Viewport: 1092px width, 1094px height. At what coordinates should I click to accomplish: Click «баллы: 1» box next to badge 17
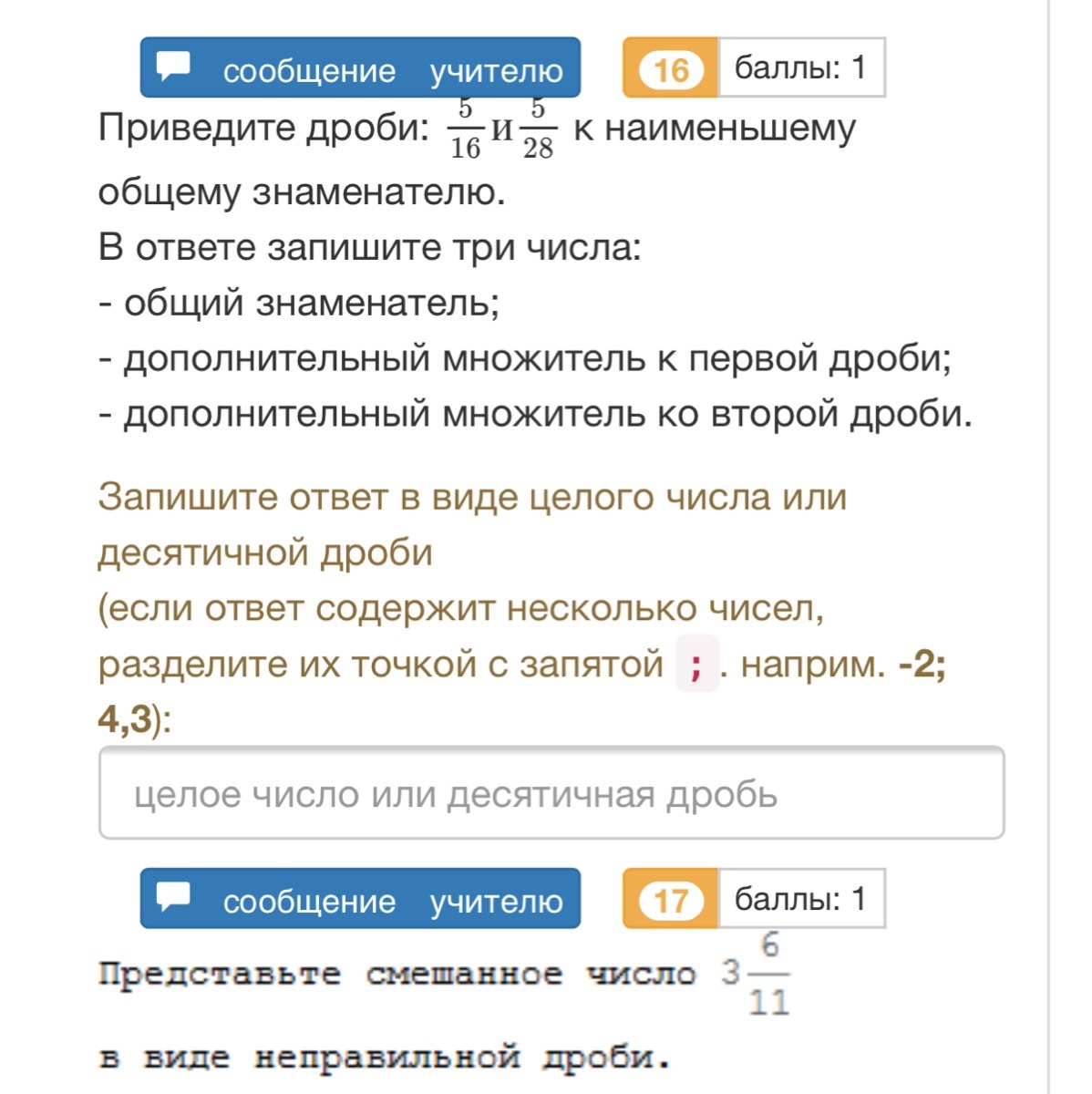tap(801, 898)
